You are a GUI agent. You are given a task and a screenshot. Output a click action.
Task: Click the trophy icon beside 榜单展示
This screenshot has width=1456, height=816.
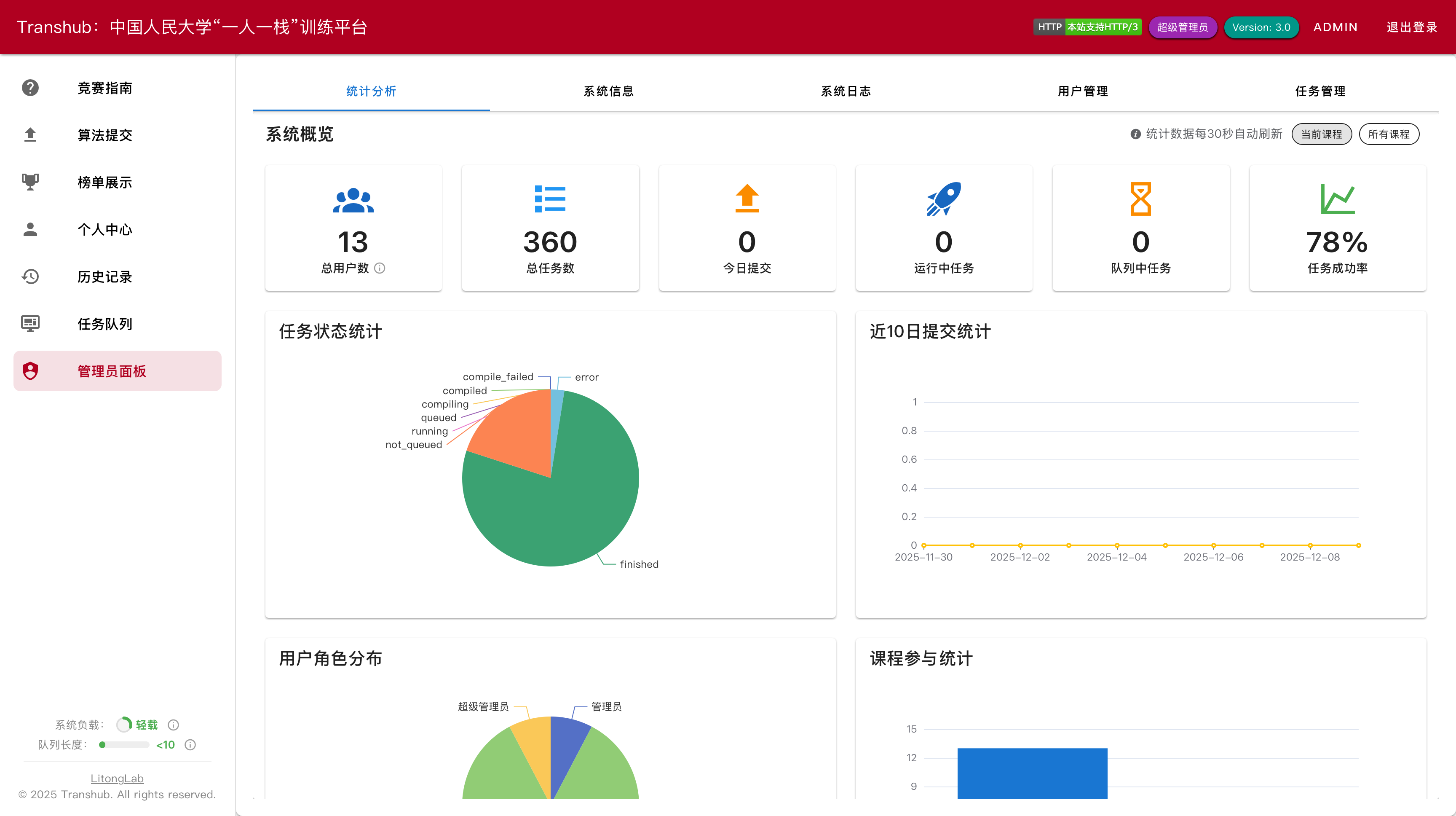[30, 182]
